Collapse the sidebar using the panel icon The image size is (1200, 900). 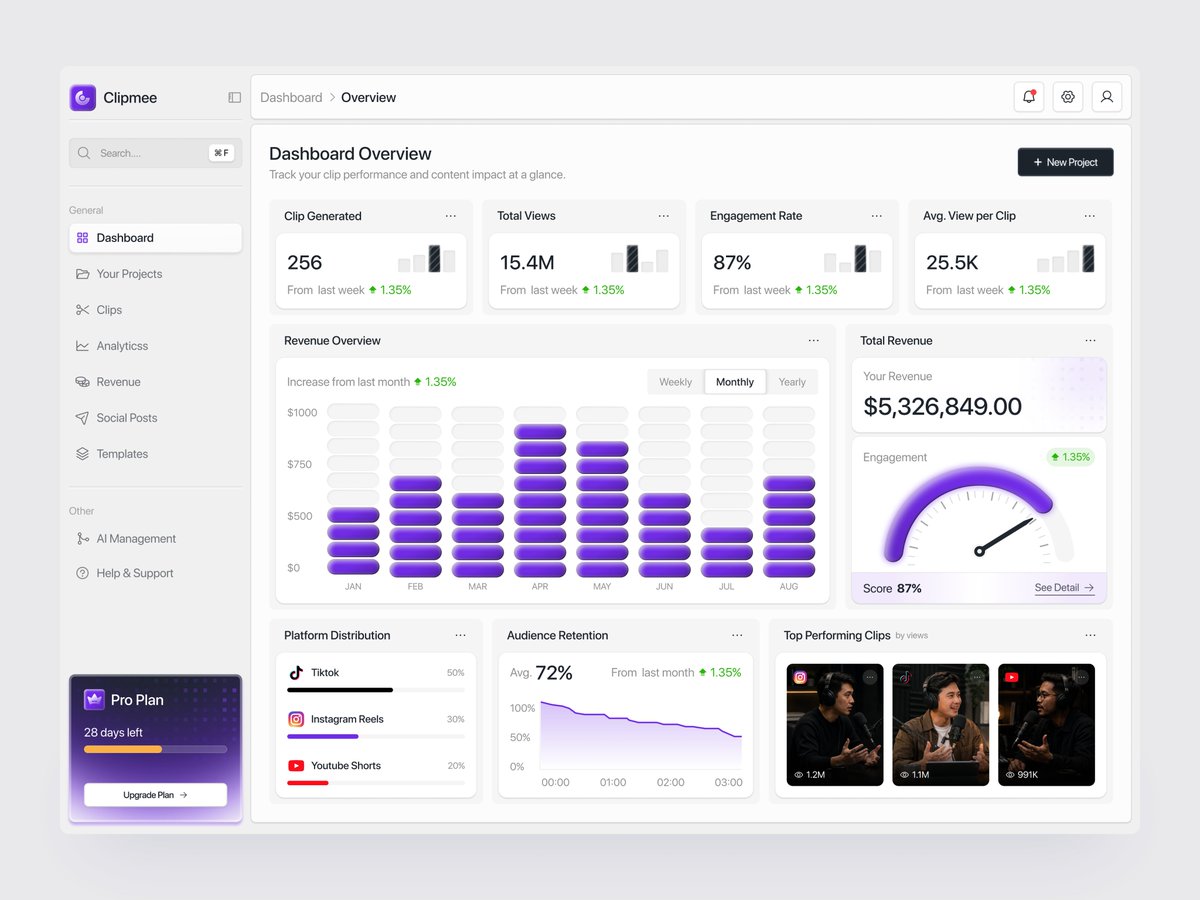(234, 97)
